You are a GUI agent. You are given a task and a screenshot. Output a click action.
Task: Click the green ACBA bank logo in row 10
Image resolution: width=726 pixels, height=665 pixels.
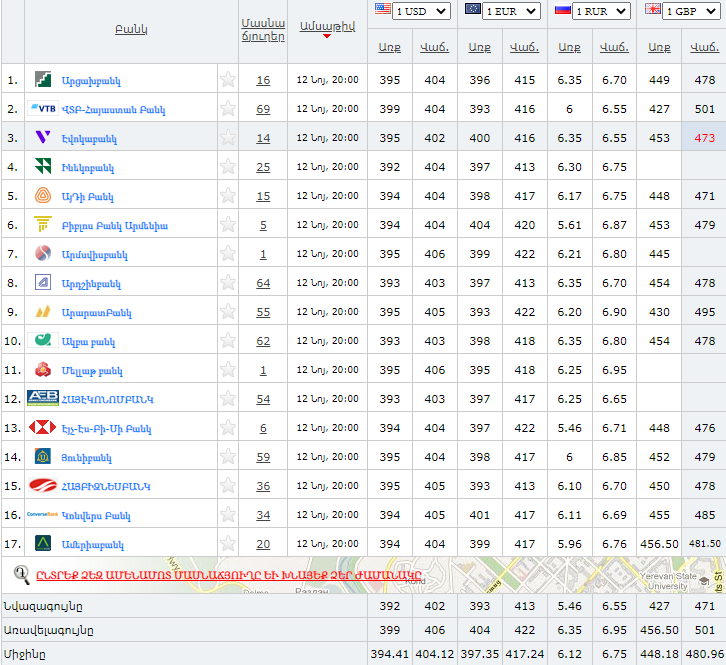(x=43, y=340)
